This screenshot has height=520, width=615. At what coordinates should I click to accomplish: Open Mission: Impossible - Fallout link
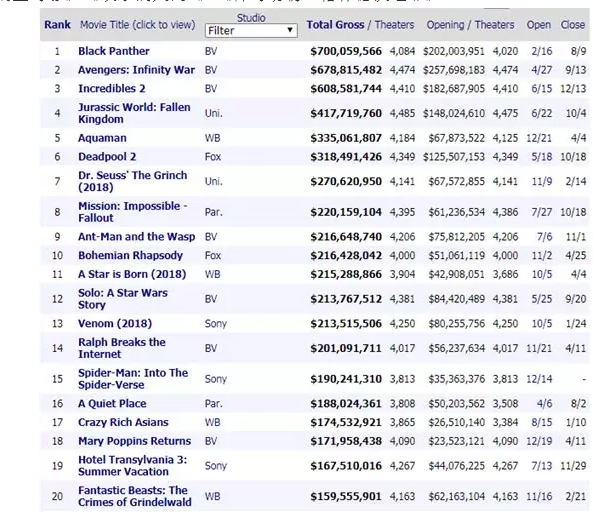coord(133,212)
